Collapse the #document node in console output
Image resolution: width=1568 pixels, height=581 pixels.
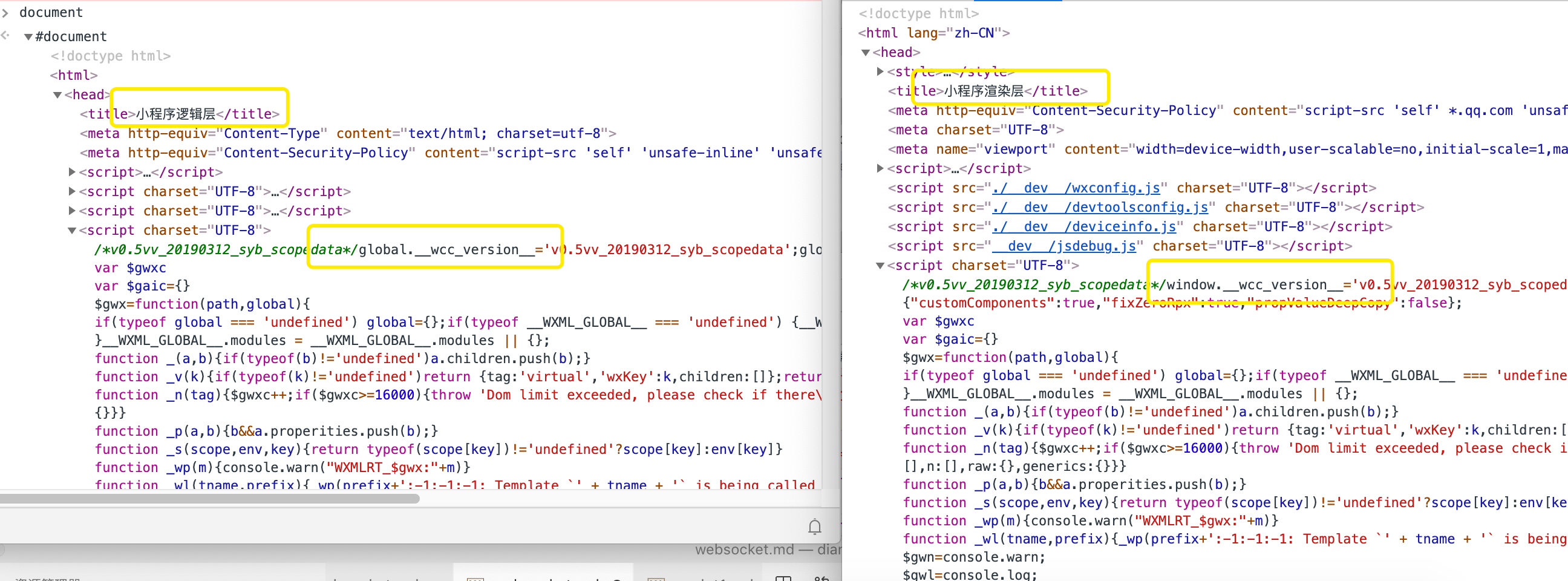[28, 36]
